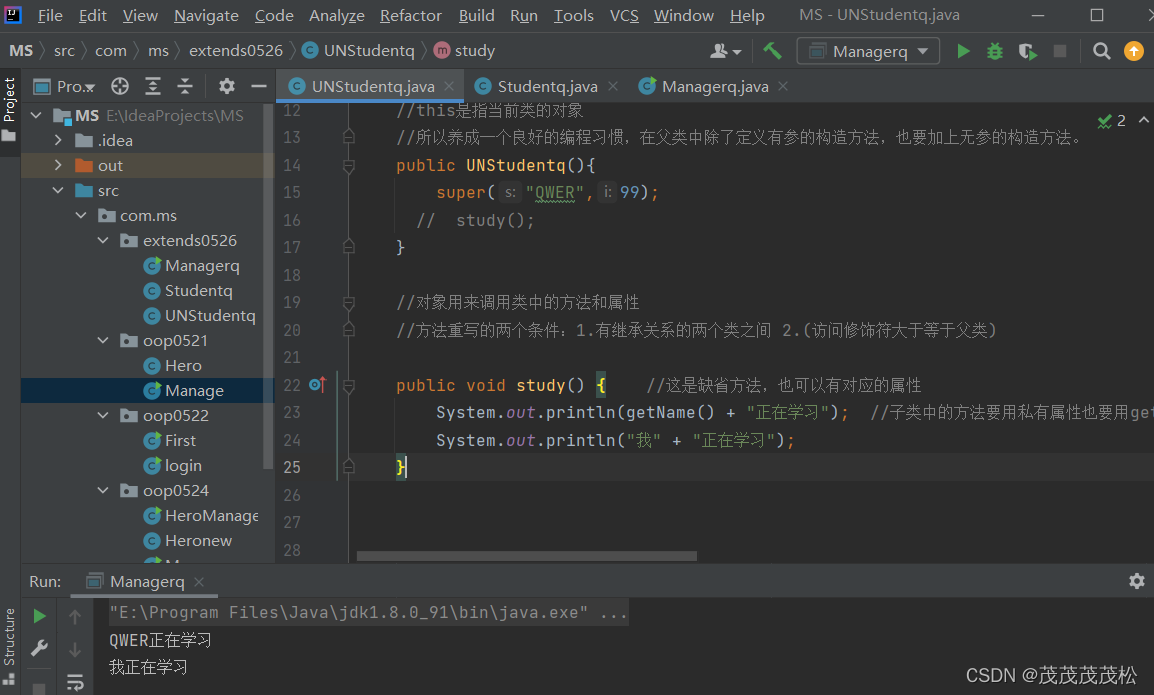The height and width of the screenshot is (695, 1154).
Task: Expand the .idea folder
Action: 58,140
